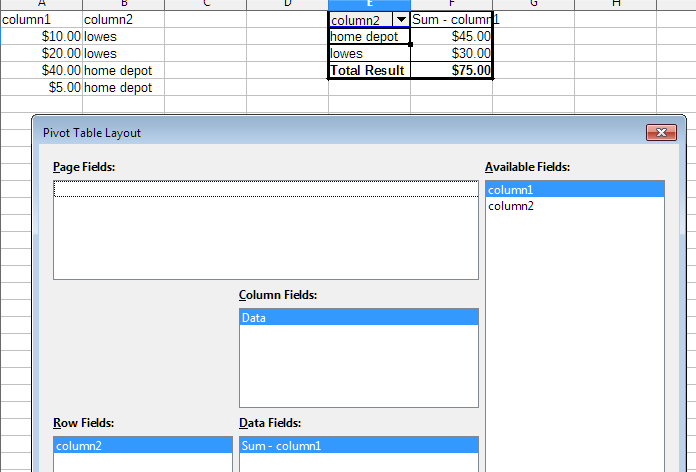Select column1 in Available Fields list
696x472 pixels.
(574, 189)
